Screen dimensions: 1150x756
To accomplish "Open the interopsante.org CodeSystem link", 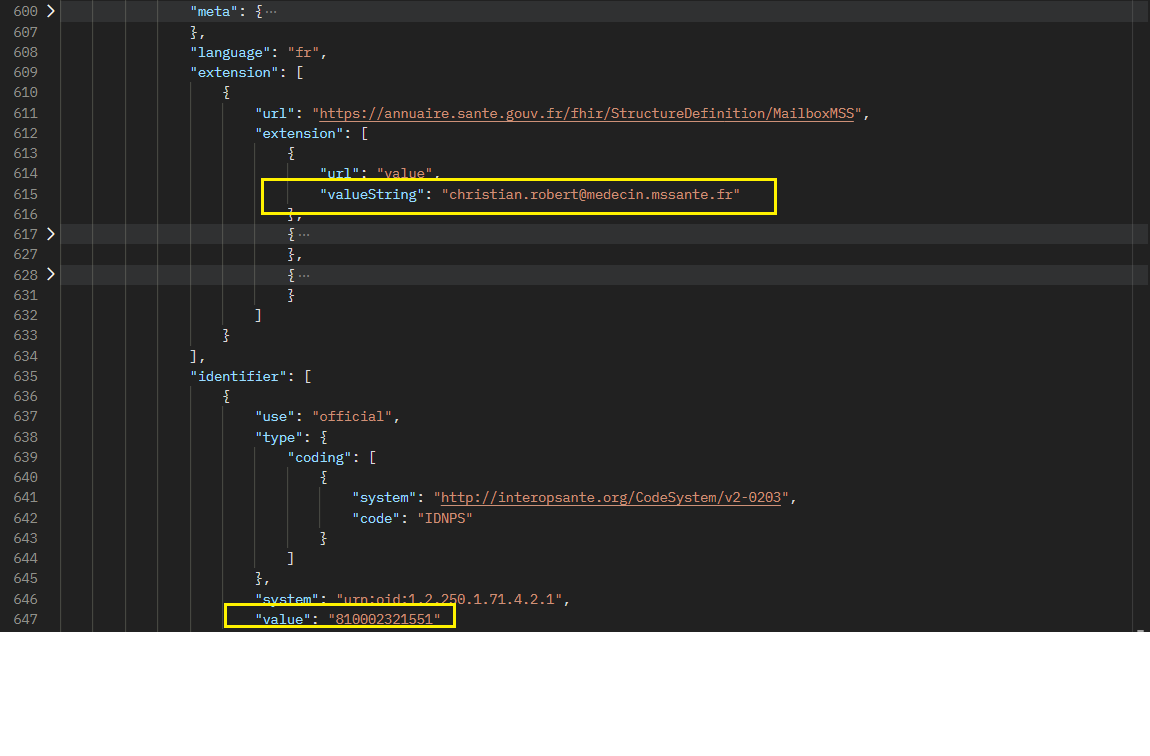I will 615,497.
